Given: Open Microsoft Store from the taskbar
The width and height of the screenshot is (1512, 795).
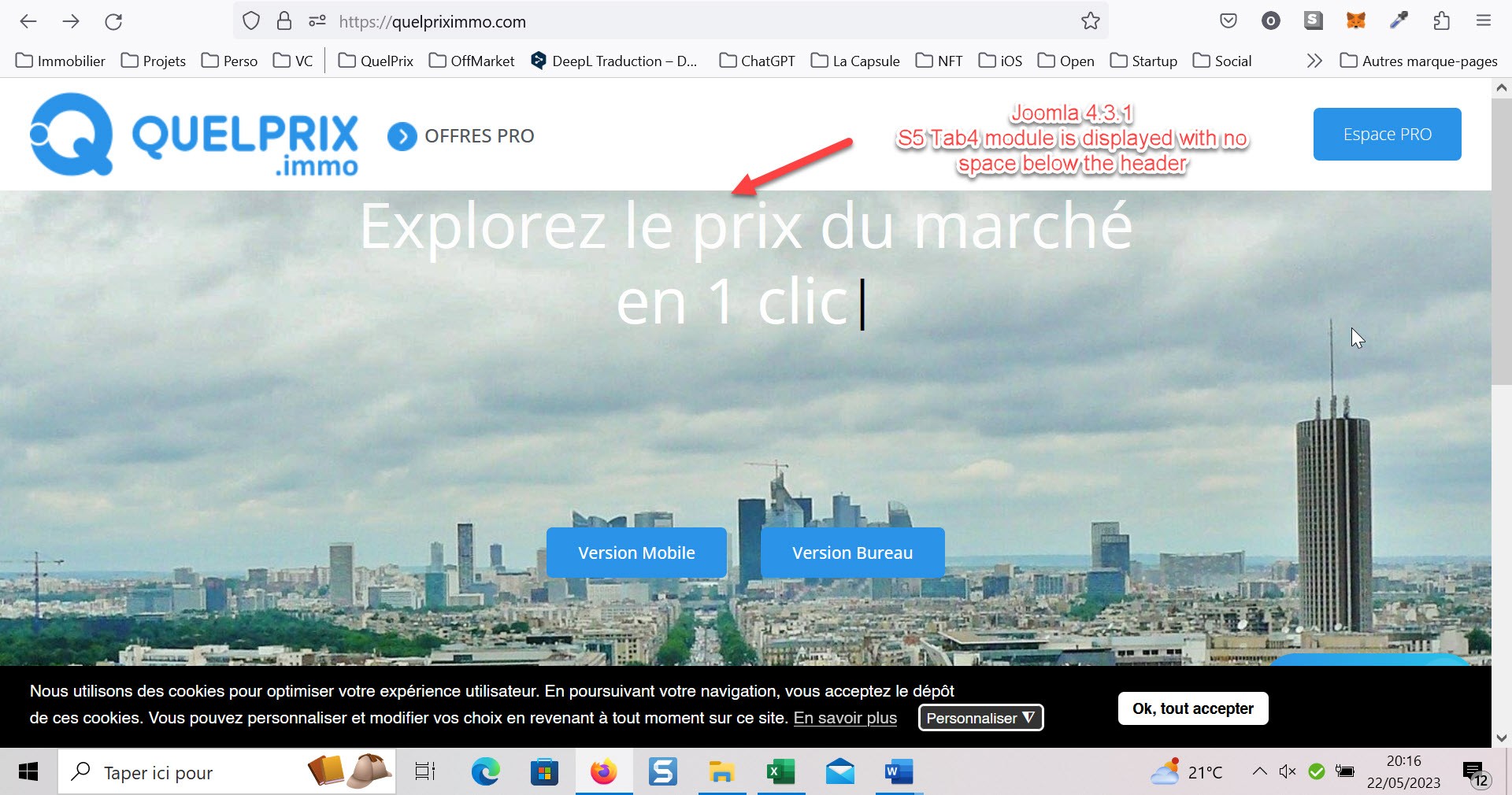Looking at the screenshot, I should click(x=544, y=772).
